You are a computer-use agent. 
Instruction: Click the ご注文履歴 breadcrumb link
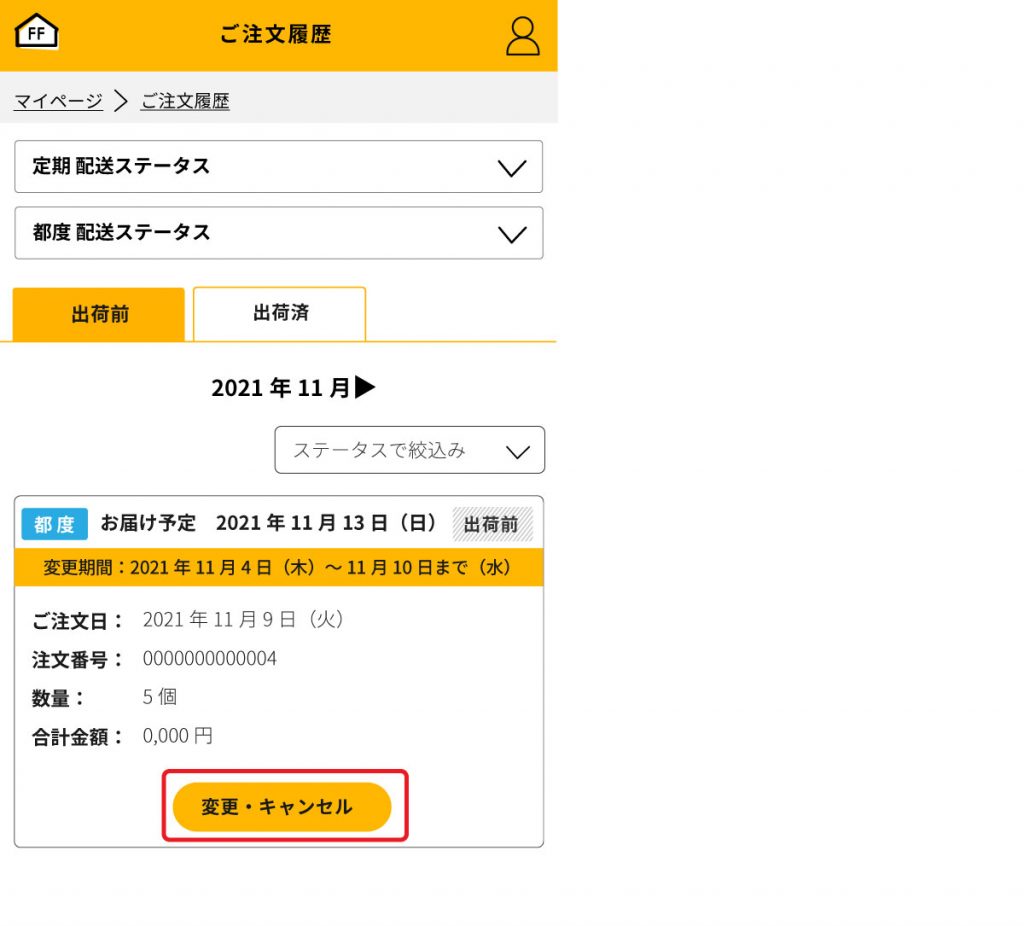click(185, 101)
